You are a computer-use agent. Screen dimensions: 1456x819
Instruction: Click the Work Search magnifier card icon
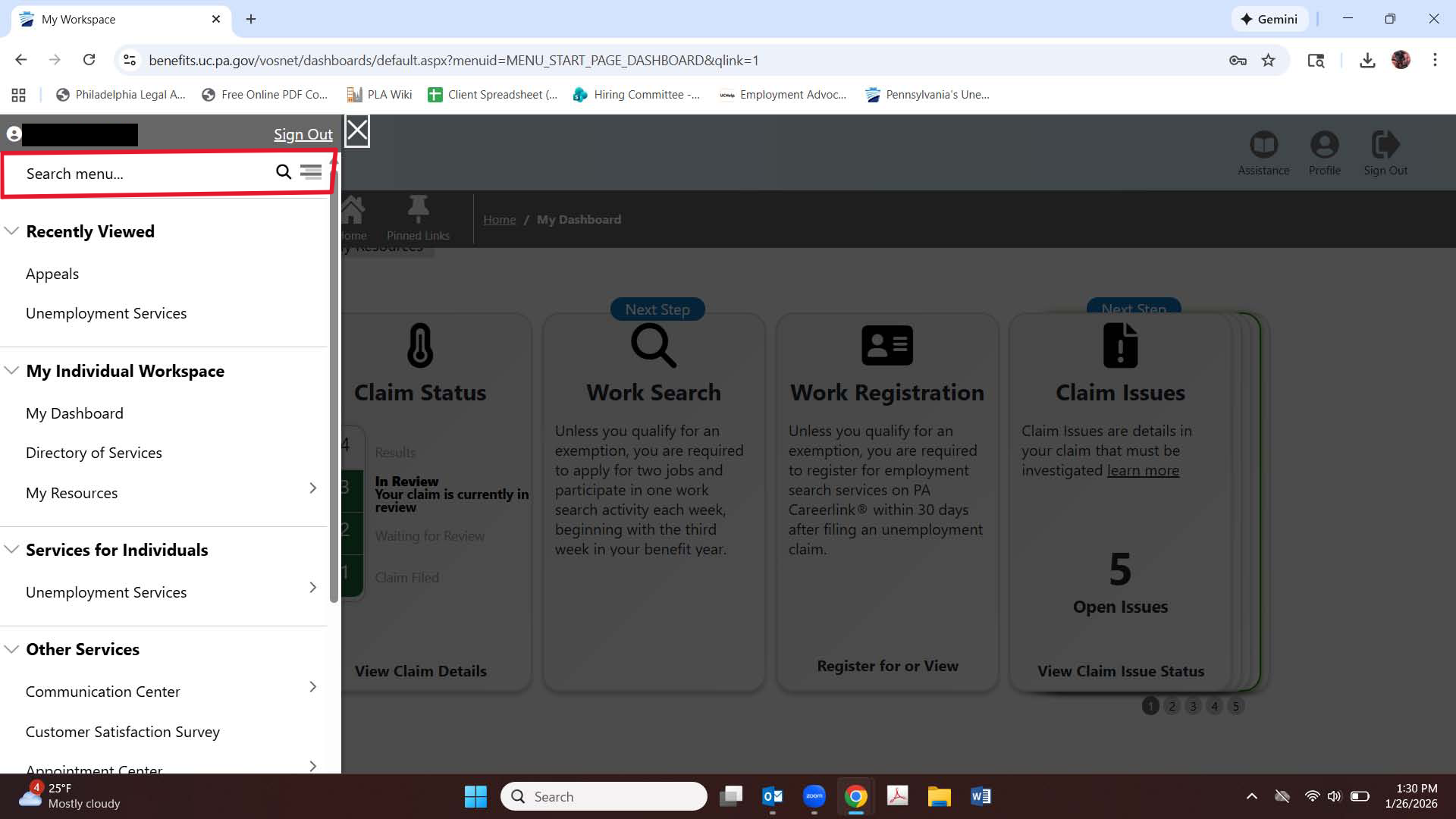654,346
